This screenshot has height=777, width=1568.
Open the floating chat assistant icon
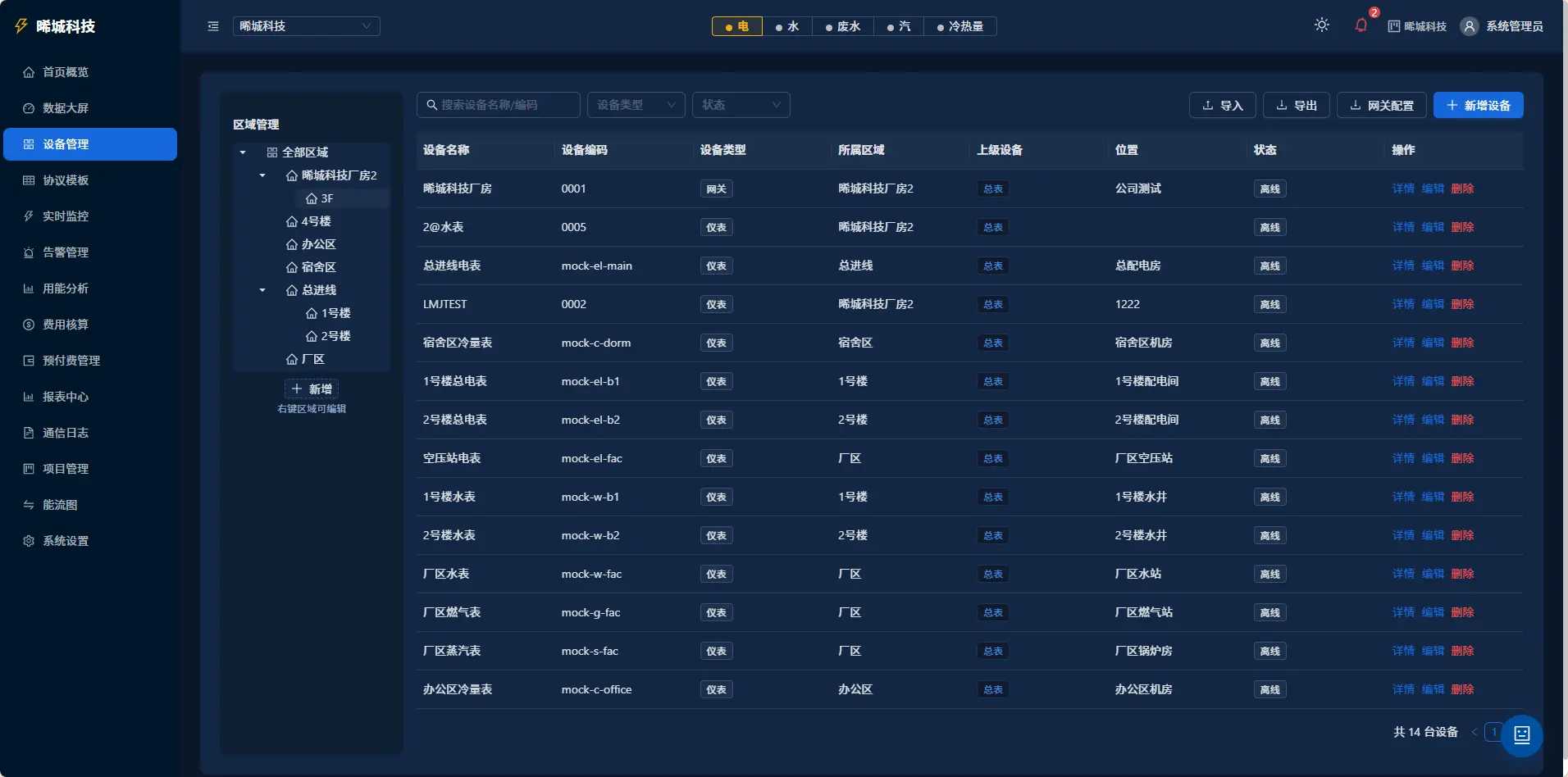click(x=1522, y=734)
